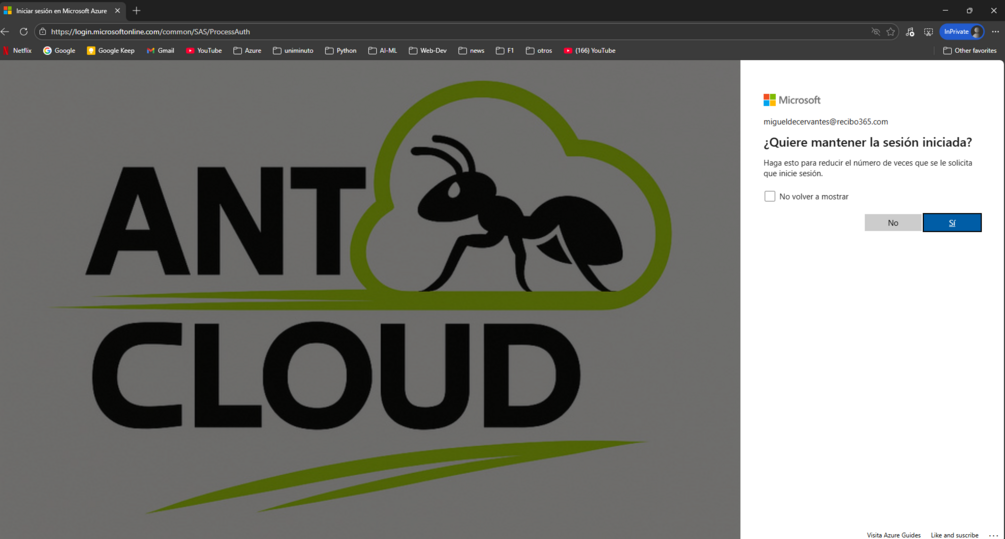Open the screenshot web capture icon
This screenshot has width=1005, height=539.
[928, 31]
